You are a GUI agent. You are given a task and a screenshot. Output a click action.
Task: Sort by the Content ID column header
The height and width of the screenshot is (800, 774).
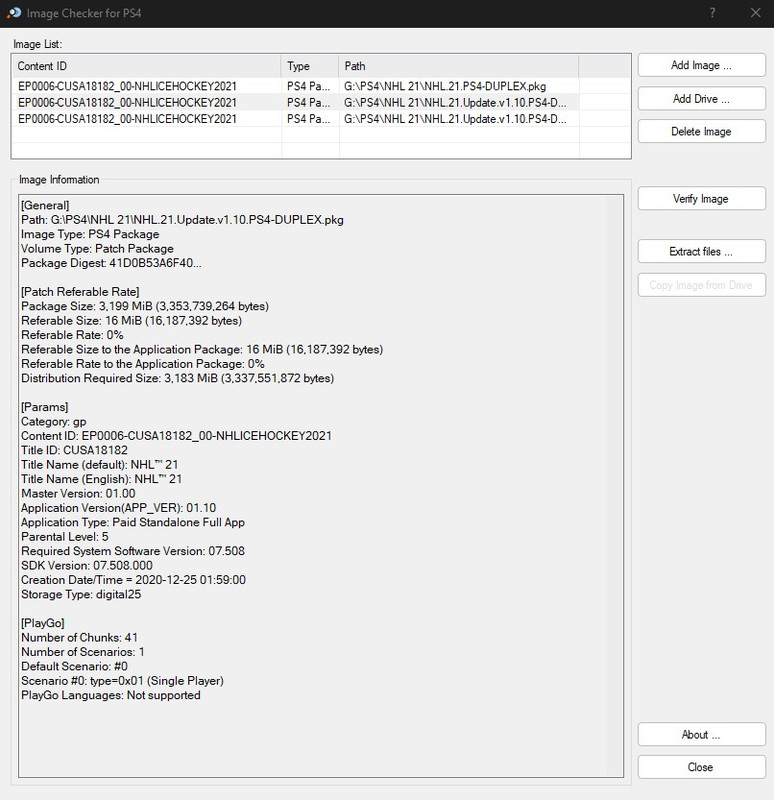pos(146,66)
